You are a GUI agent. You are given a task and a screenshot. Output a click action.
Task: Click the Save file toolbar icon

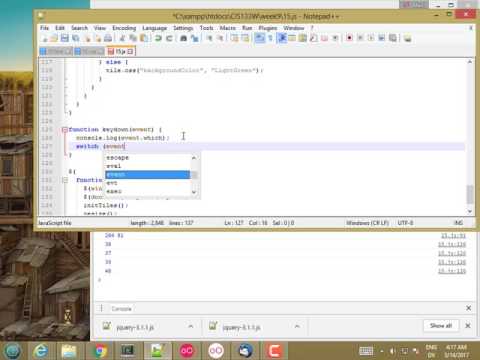(65, 38)
